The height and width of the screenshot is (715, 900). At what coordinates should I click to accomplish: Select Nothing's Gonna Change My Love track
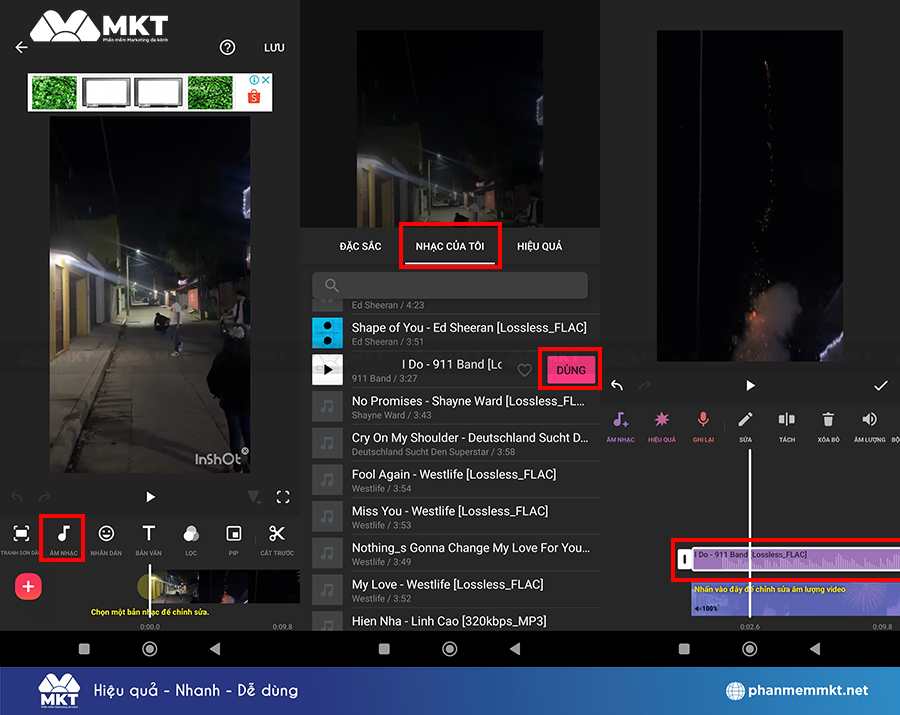tap(456, 554)
